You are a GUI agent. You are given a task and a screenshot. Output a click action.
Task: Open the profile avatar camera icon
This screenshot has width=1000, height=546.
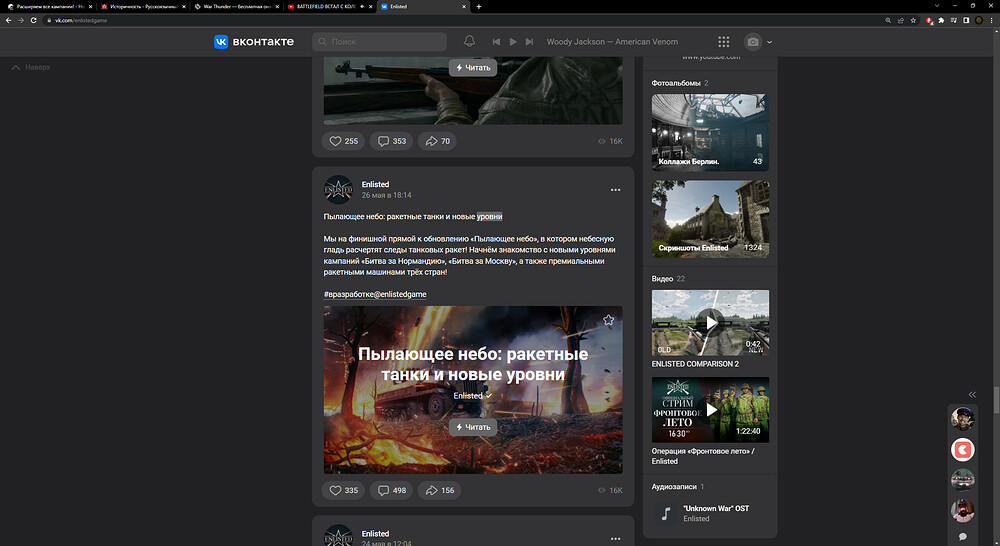pyautogui.click(x=753, y=41)
